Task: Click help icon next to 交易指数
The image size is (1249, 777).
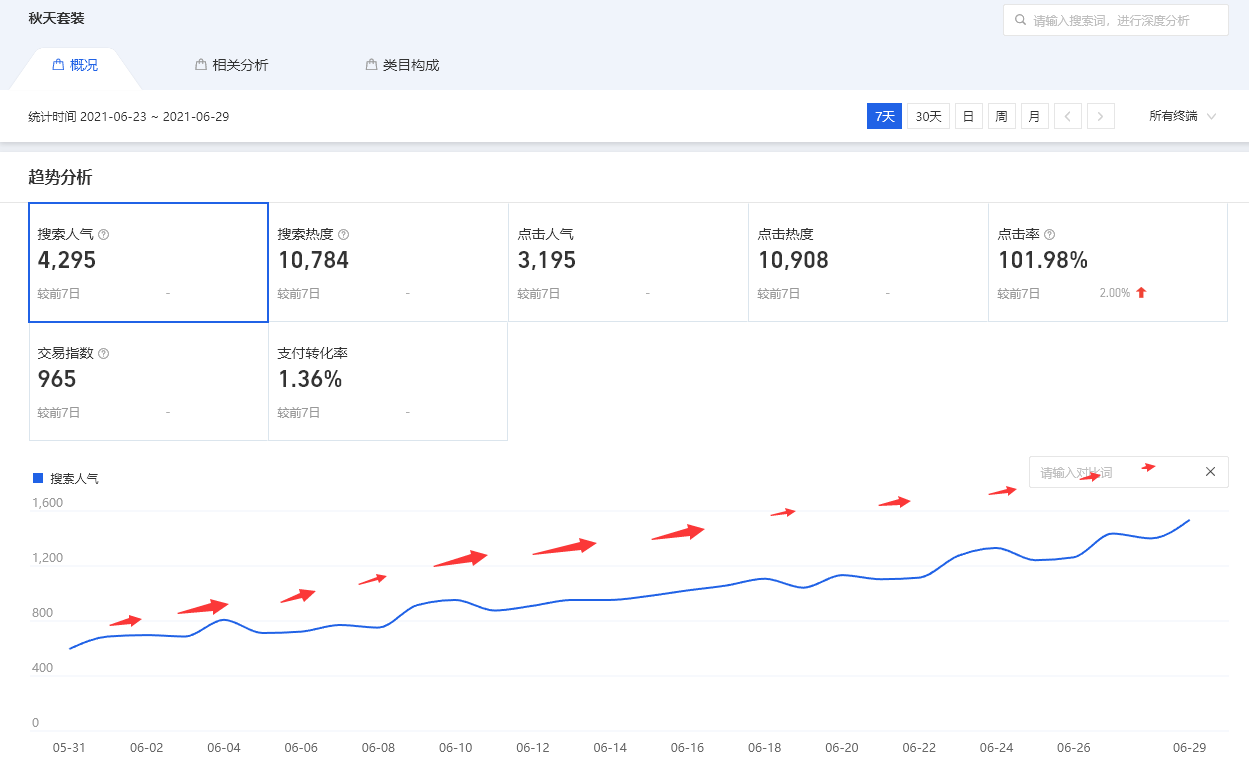Action: 104,354
